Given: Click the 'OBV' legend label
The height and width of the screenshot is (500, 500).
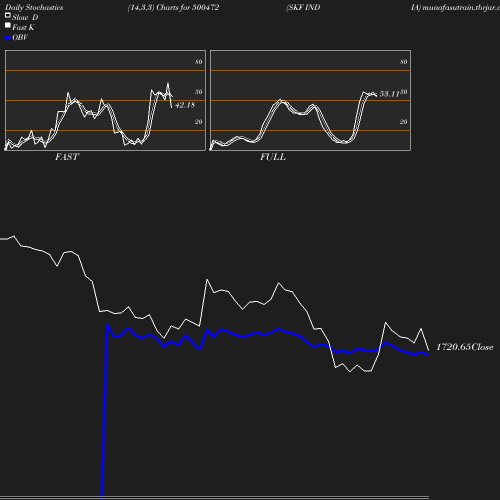Looking at the screenshot, I should 20,38.
